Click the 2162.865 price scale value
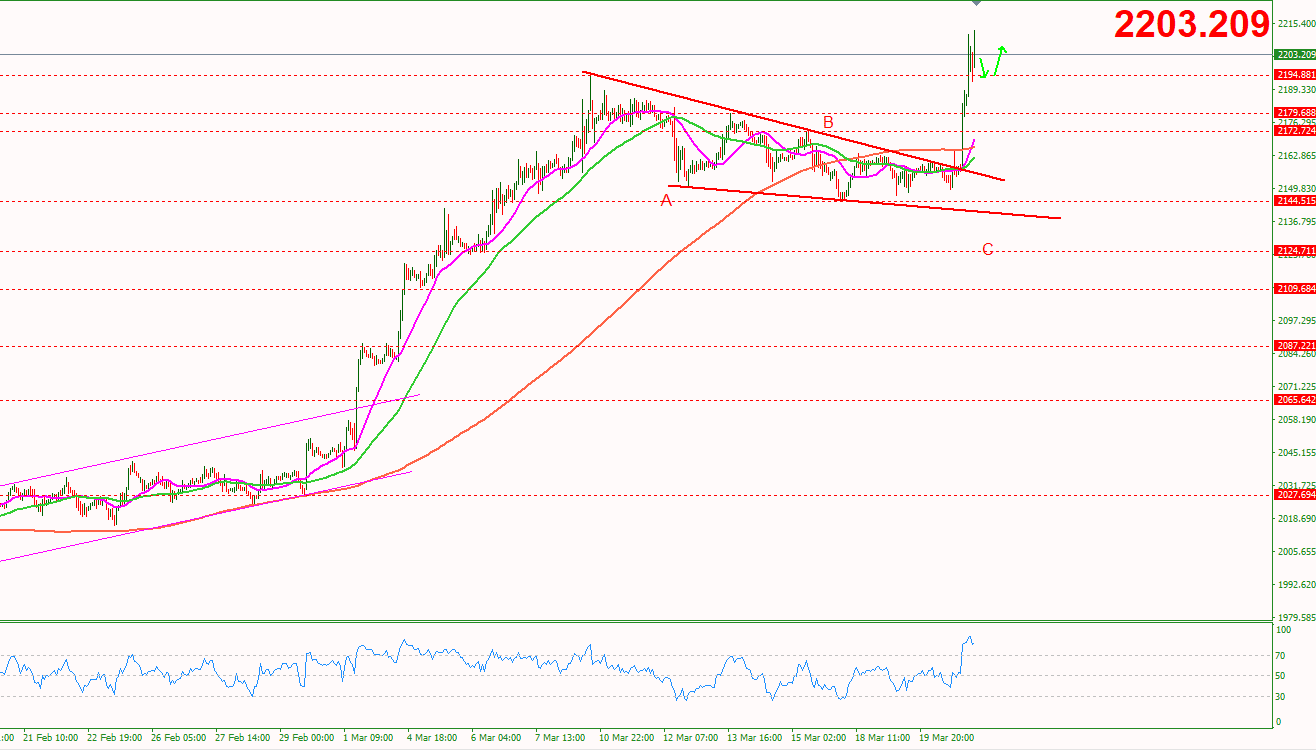The height and width of the screenshot is (750, 1316). coord(1296,156)
